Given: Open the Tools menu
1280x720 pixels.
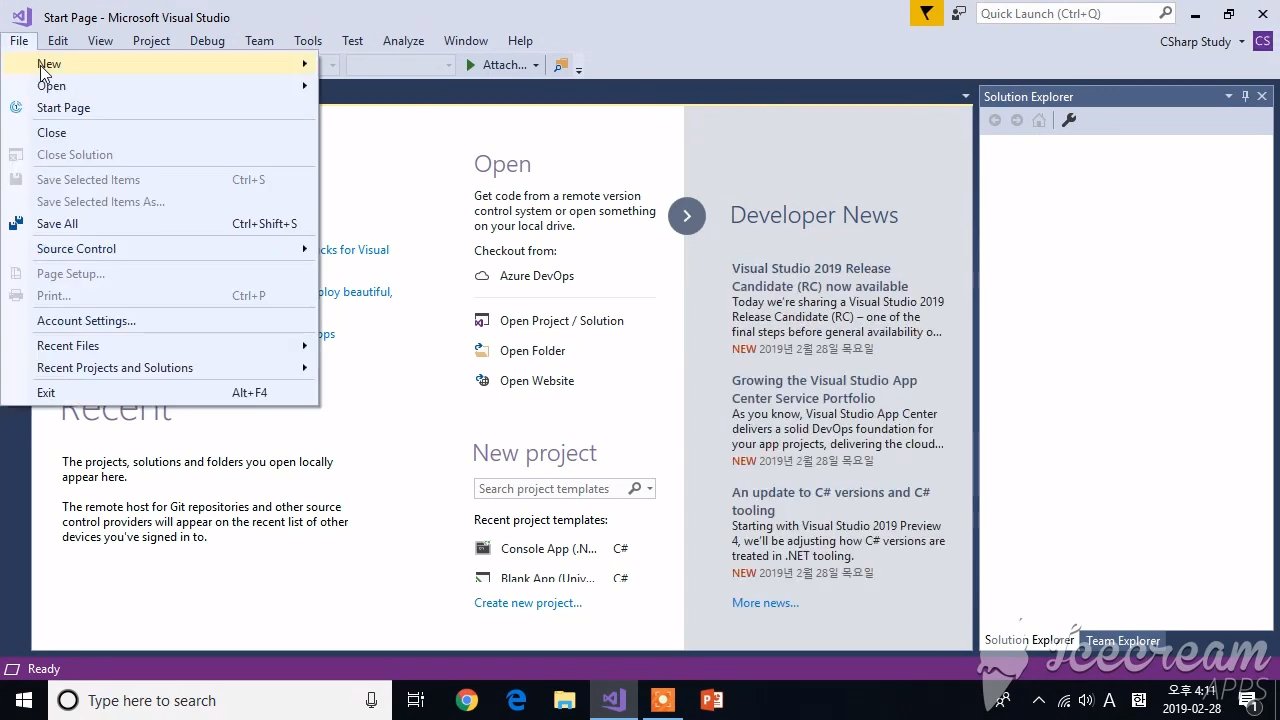Looking at the screenshot, I should pyautogui.click(x=308, y=41).
